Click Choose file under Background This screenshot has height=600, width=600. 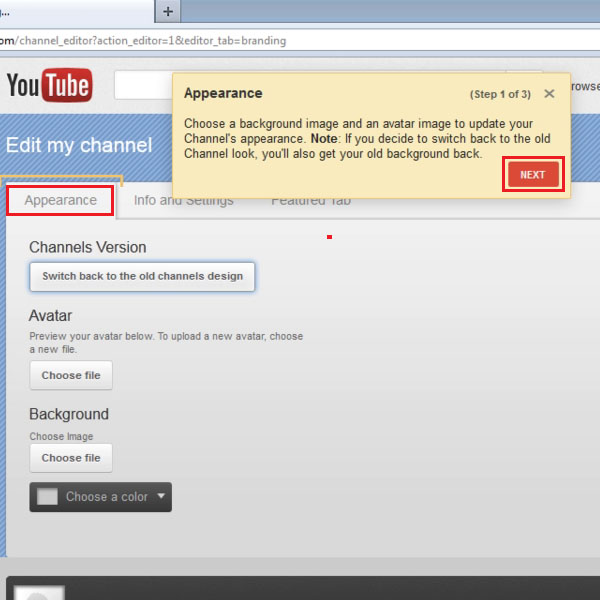(x=71, y=458)
